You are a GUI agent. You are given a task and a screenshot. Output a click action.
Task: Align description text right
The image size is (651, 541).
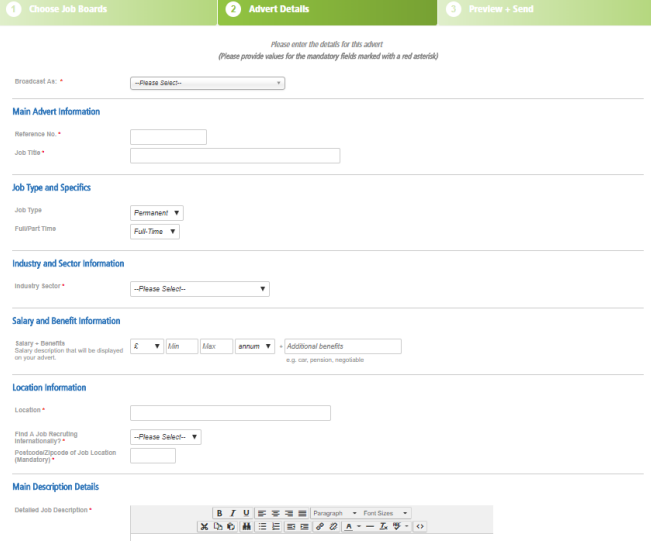(289, 513)
